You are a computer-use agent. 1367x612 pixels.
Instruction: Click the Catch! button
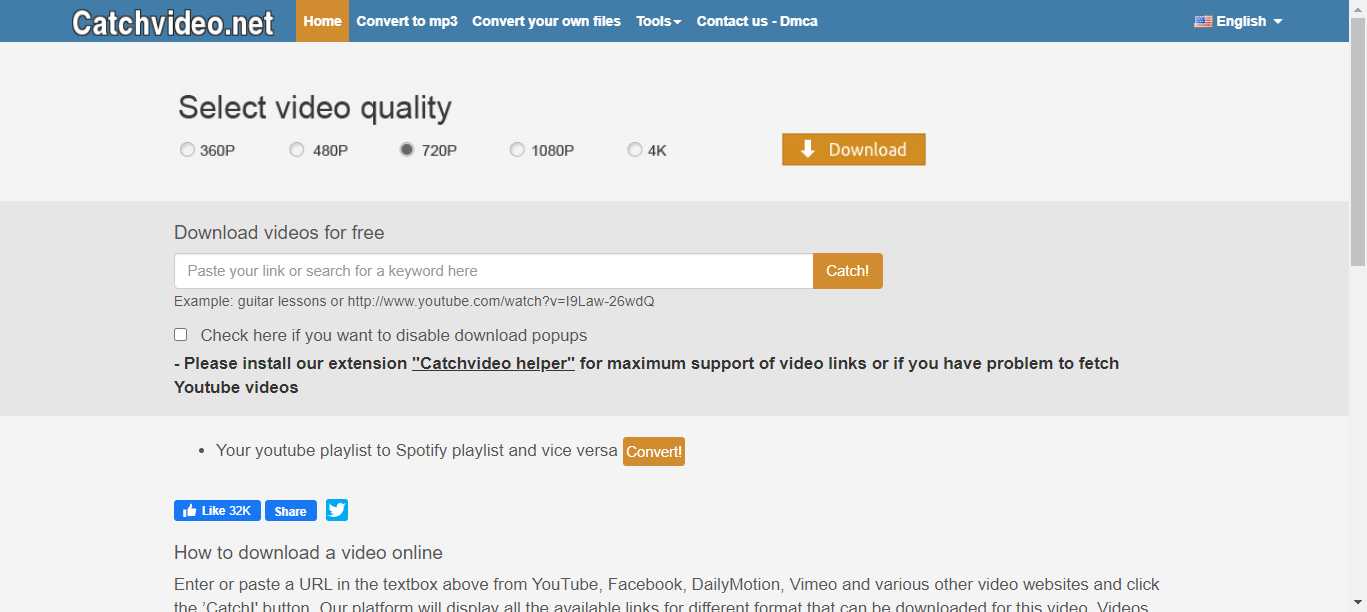[x=847, y=271]
